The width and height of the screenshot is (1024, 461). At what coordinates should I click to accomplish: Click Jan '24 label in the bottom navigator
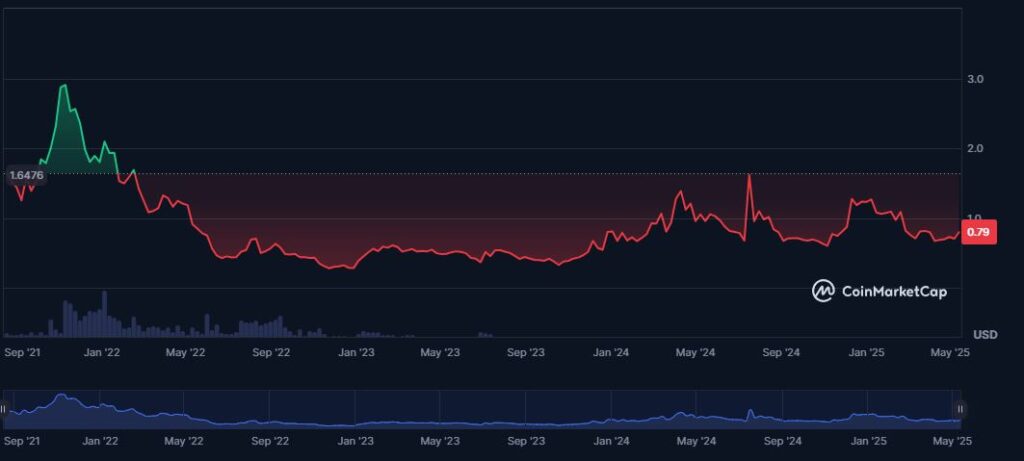point(611,440)
